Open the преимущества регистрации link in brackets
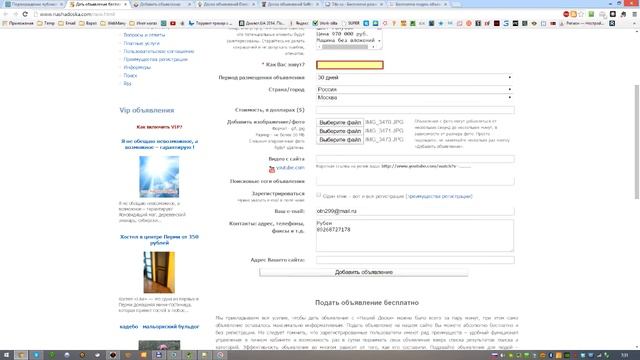This screenshot has width=640, height=360. pyautogui.click(x=439, y=196)
